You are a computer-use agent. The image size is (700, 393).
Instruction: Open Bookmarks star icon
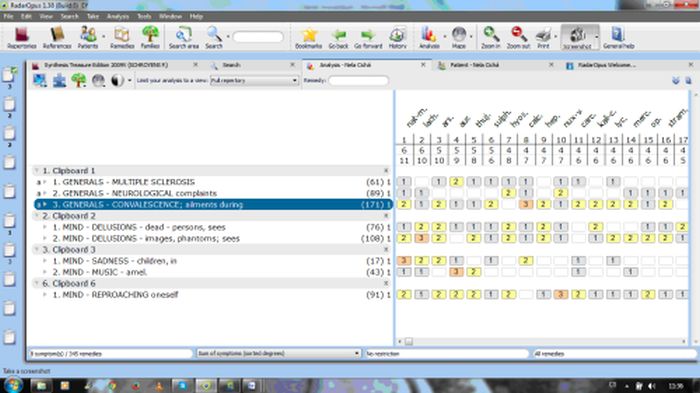point(308,38)
